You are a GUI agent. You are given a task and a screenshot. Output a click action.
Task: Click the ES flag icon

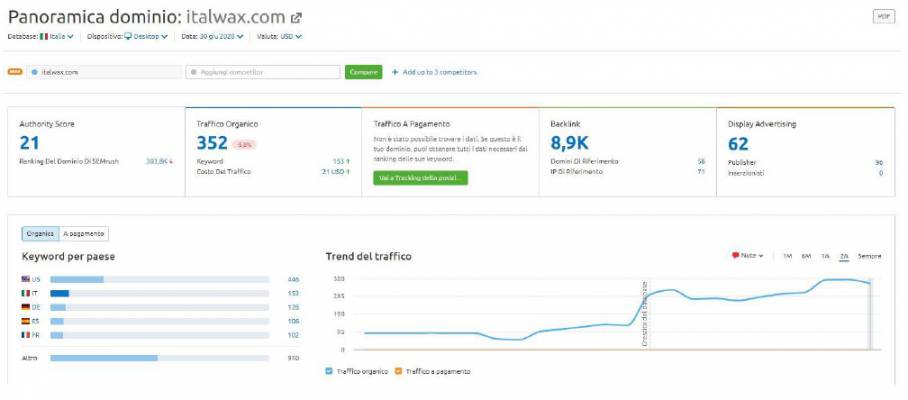coord(25,321)
